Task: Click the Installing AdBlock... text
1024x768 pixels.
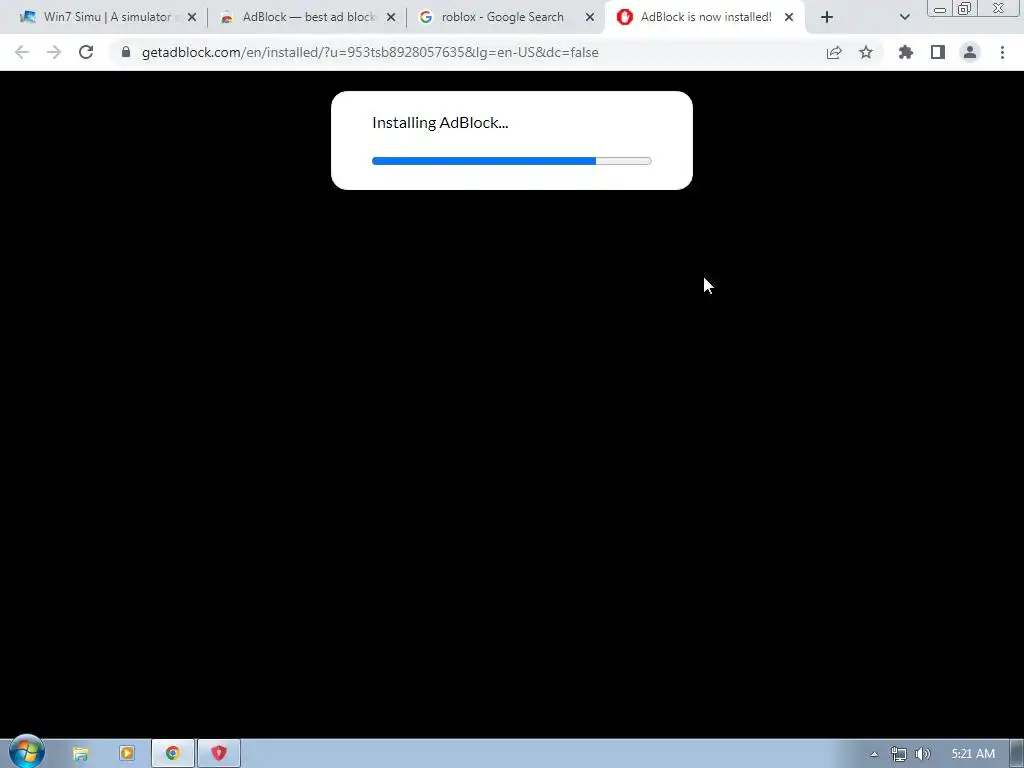Action: pos(440,123)
